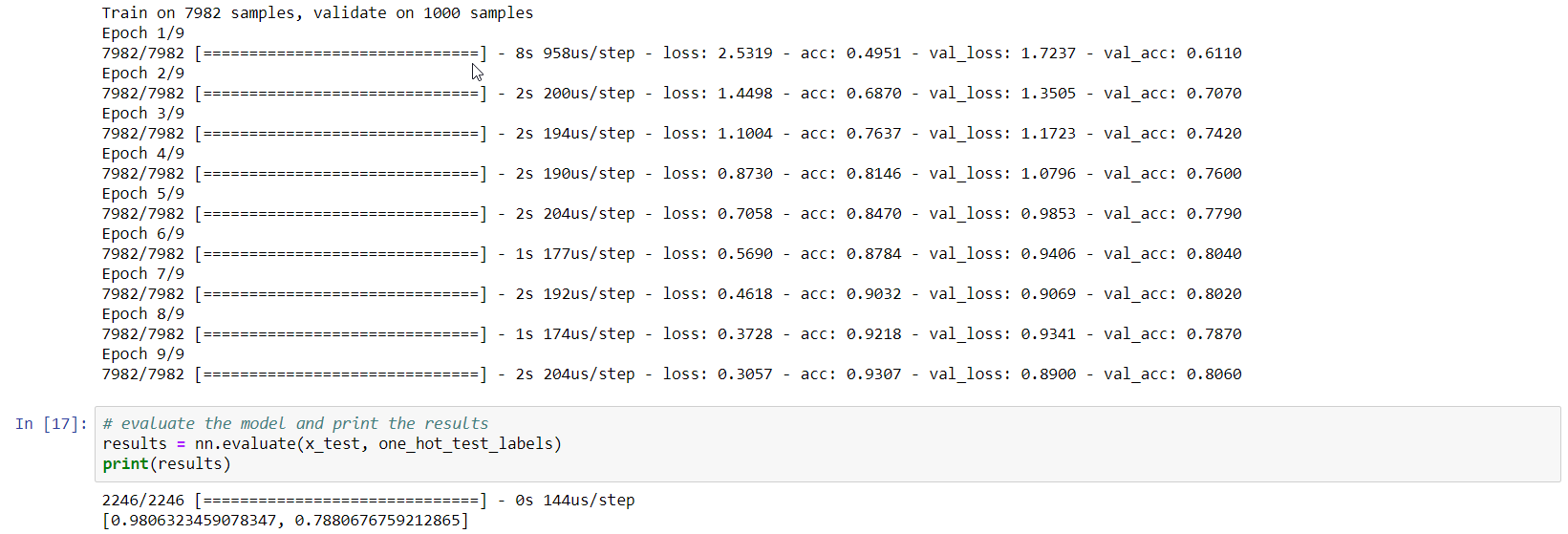Click the printed results list output
Screen dimensions: 1568x534
click(286, 521)
